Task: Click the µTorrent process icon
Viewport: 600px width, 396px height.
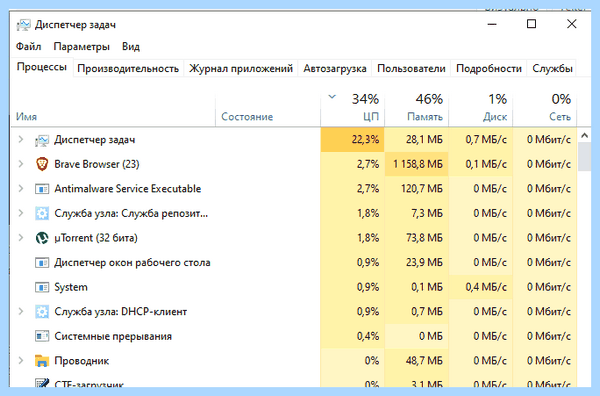Action: tap(42, 238)
